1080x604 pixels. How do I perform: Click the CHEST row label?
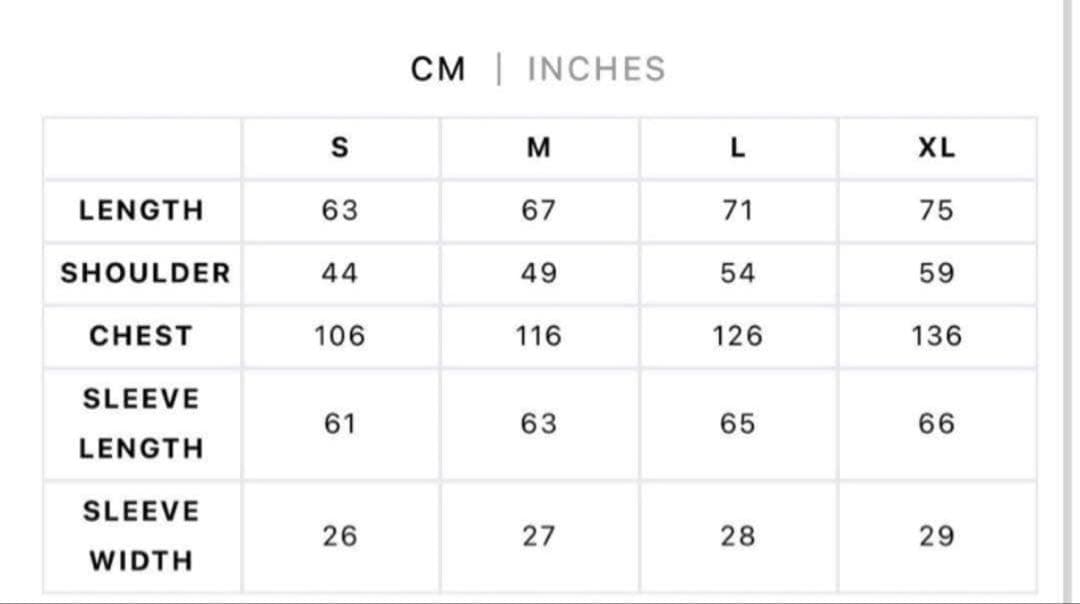pos(141,336)
